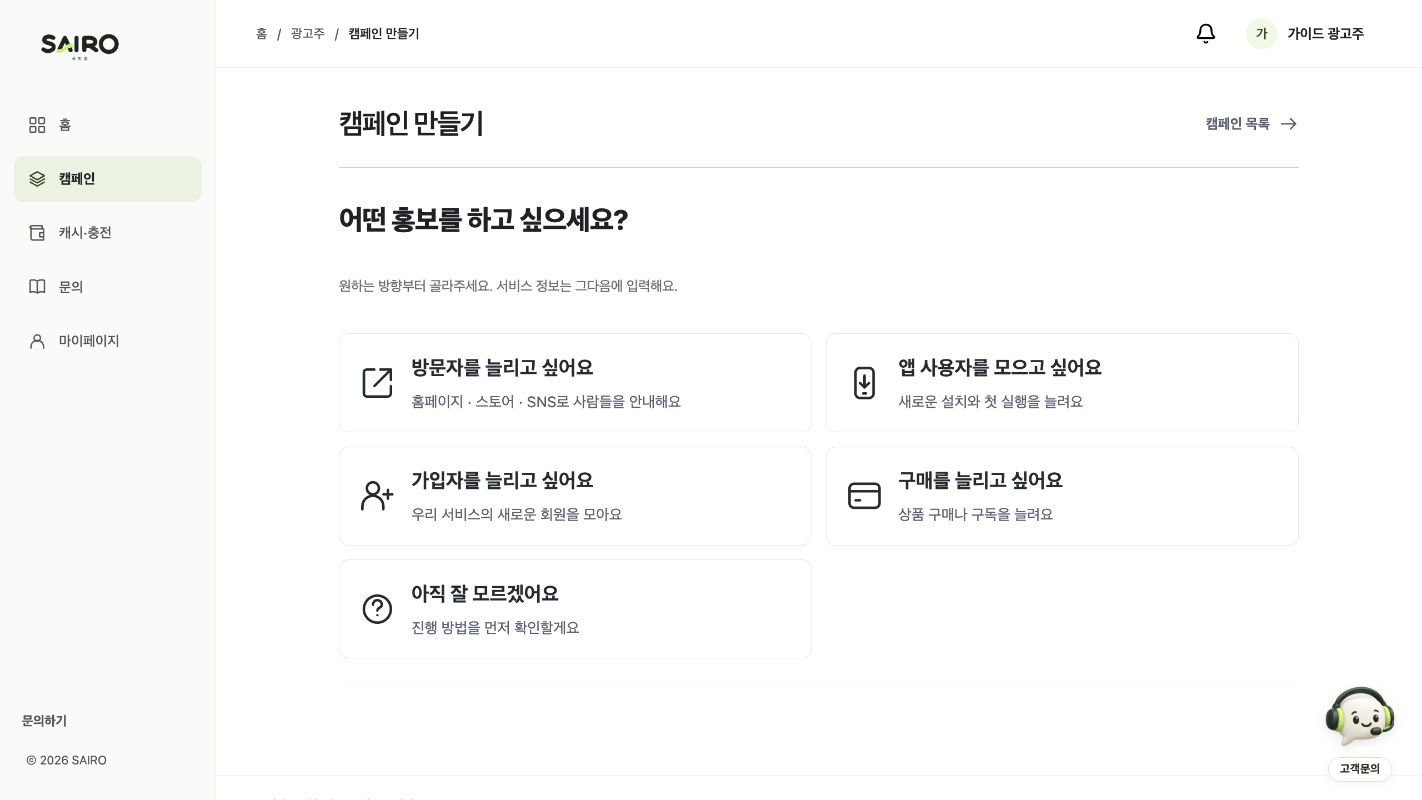Choose 구매를 늘리고 싶어요 option
The width and height of the screenshot is (1422, 800).
click(x=1062, y=496)
